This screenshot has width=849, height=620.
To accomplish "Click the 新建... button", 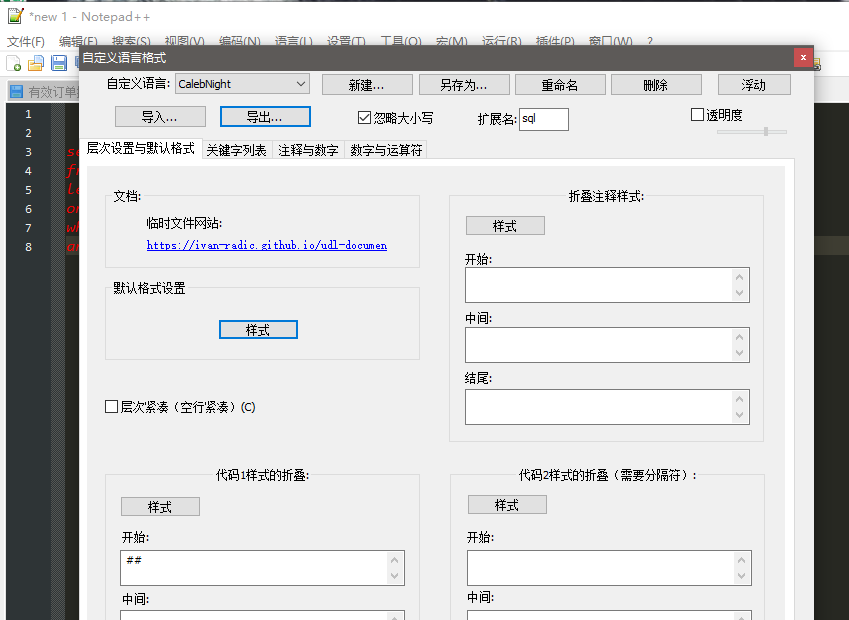I will [367, 85].
